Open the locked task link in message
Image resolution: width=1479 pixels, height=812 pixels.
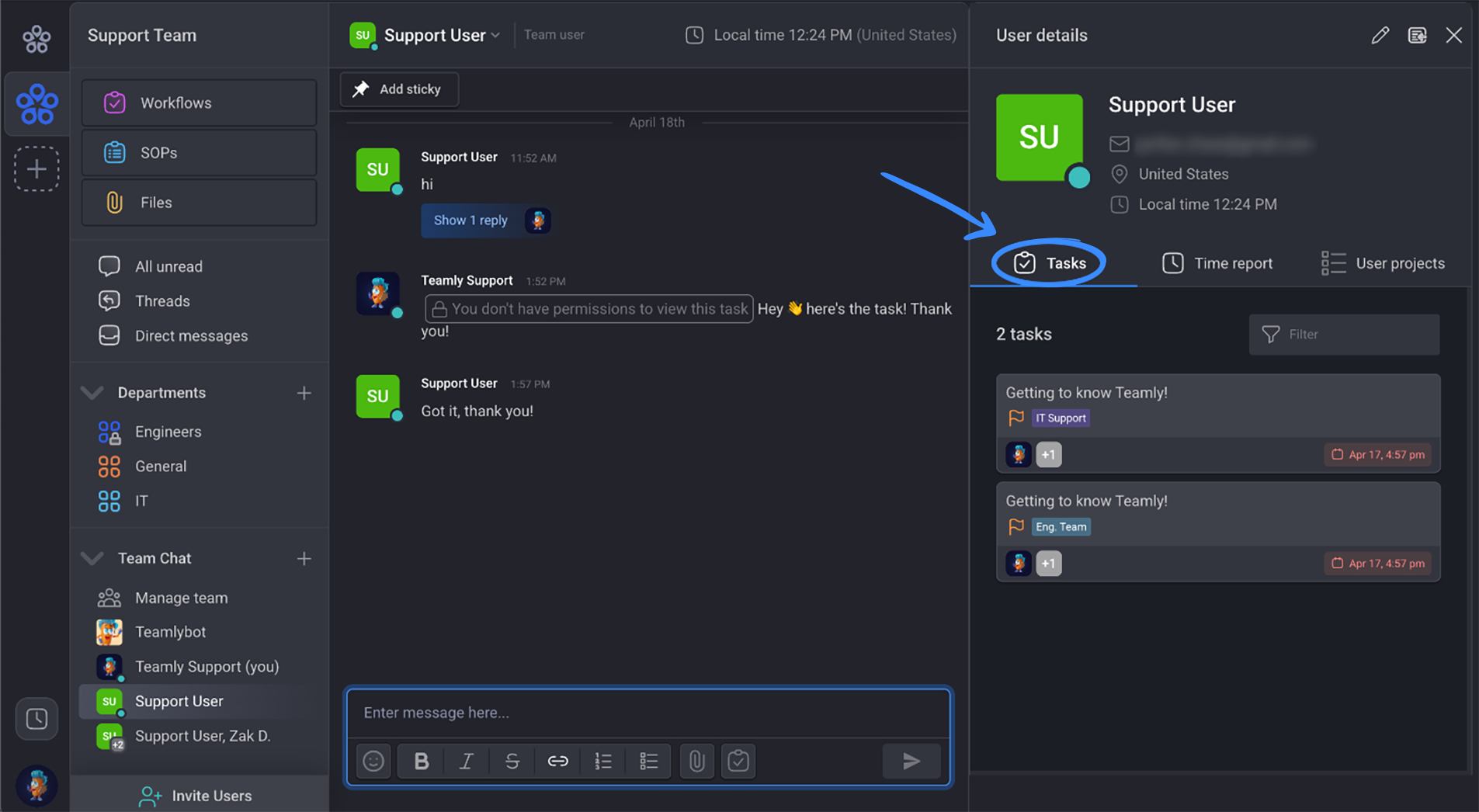[588, 308]
